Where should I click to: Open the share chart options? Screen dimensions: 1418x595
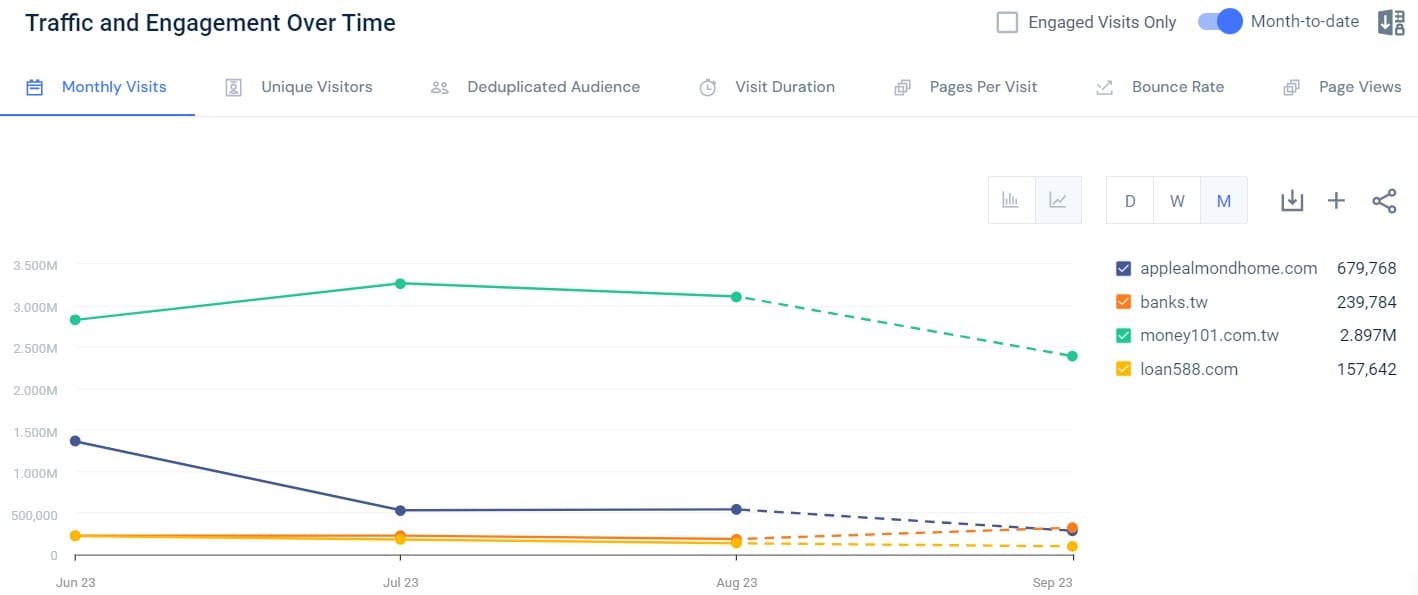[1385, 200]
